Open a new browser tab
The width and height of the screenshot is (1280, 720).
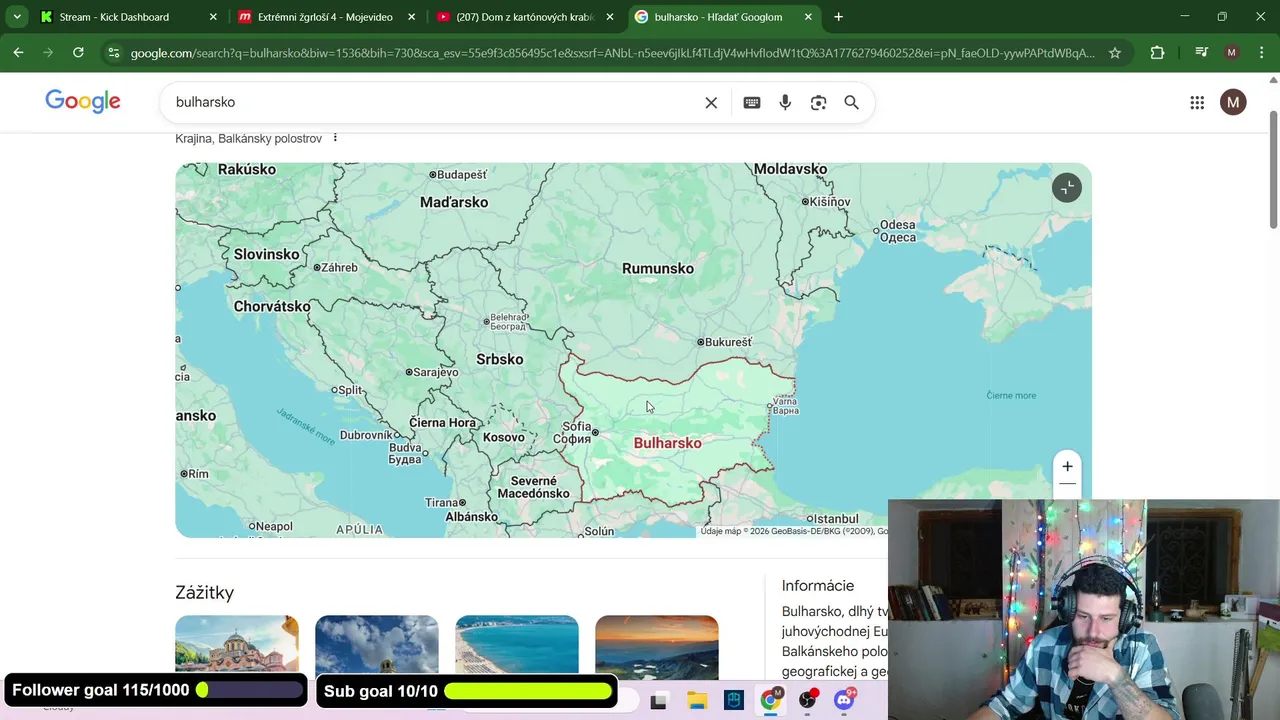pyautogui.click(x=838, y=17)
